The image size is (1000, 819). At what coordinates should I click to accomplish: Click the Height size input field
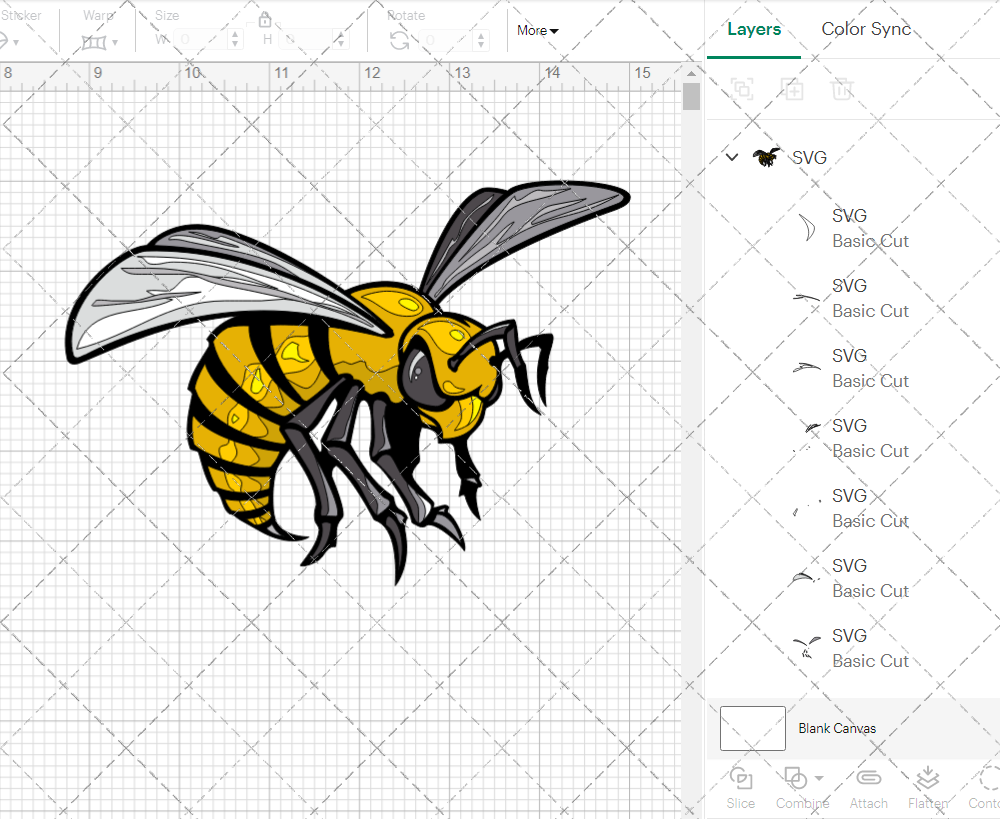(x=306, y=40)
